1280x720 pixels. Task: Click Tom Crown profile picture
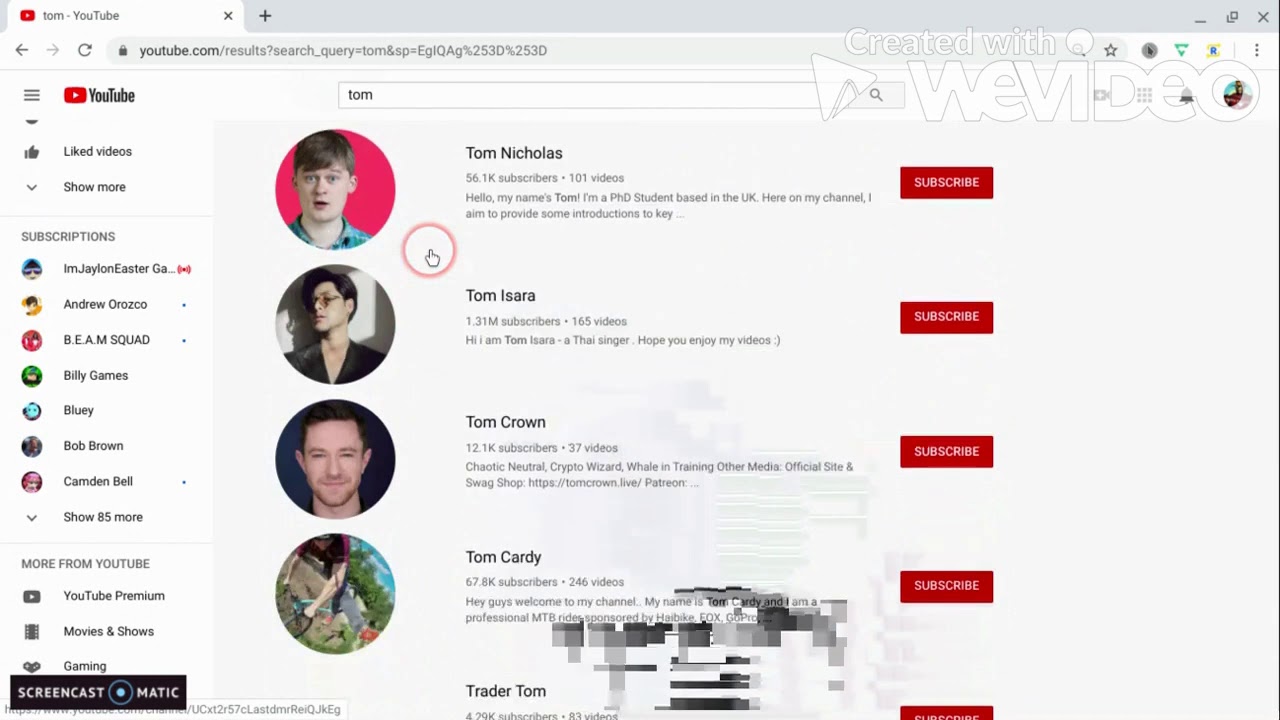335,459
